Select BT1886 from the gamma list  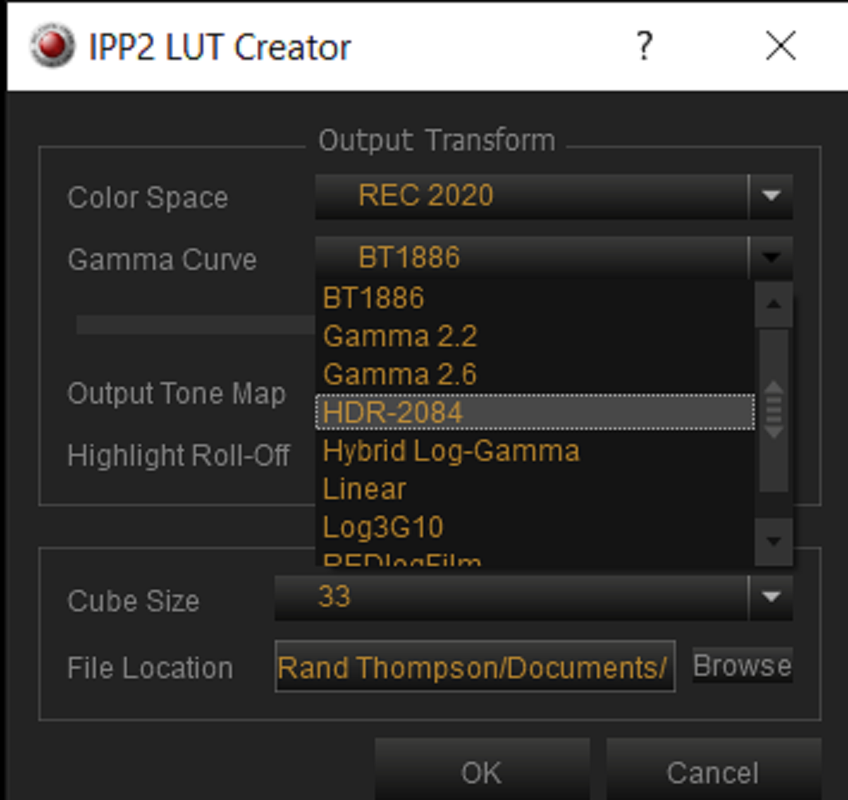[x=534, y=298]
